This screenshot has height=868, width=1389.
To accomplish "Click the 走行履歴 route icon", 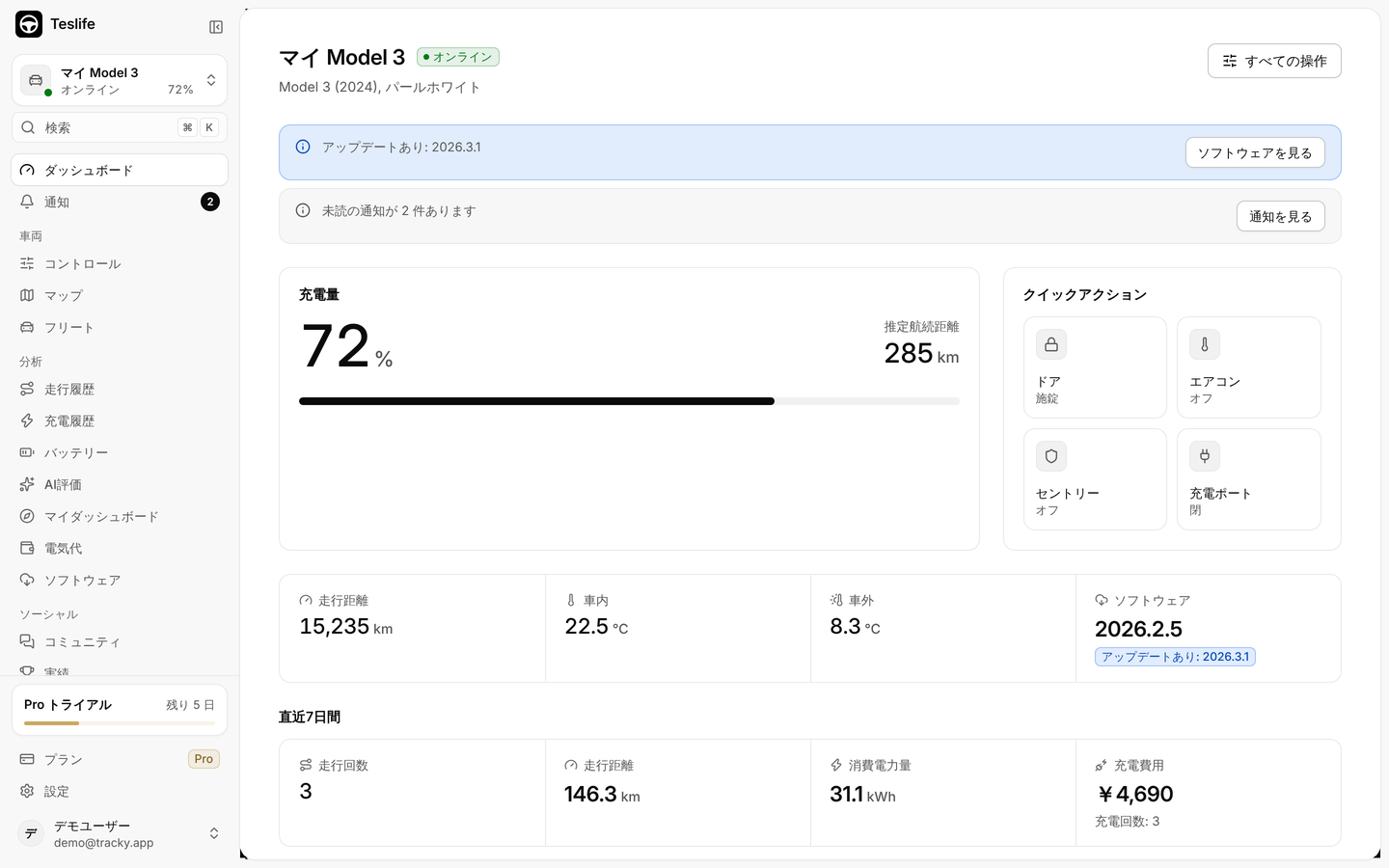I will point(27,389).
